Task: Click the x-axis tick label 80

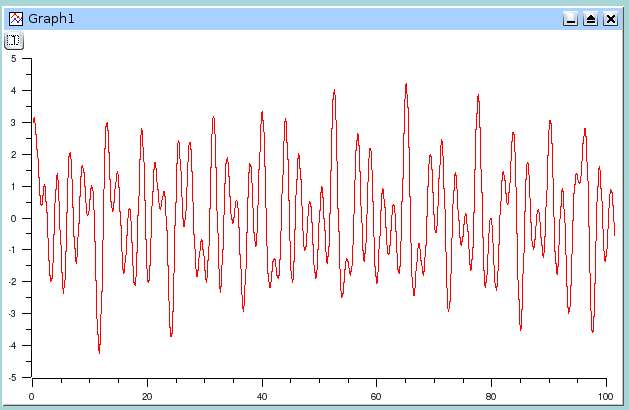Action: [x=492, y=395]
